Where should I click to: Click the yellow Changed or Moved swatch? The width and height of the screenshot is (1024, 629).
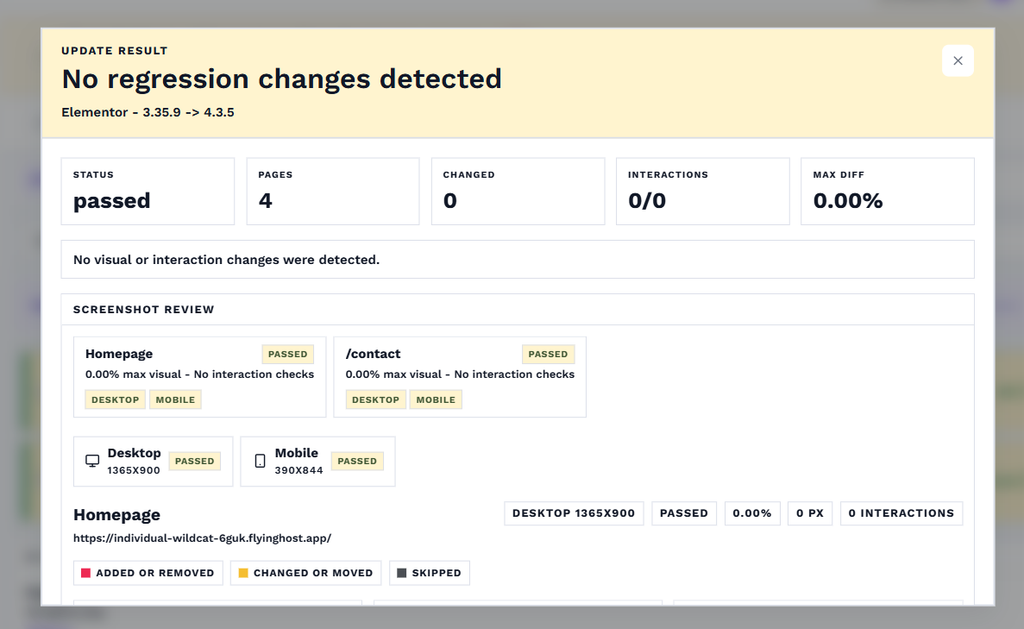(243, 573)
